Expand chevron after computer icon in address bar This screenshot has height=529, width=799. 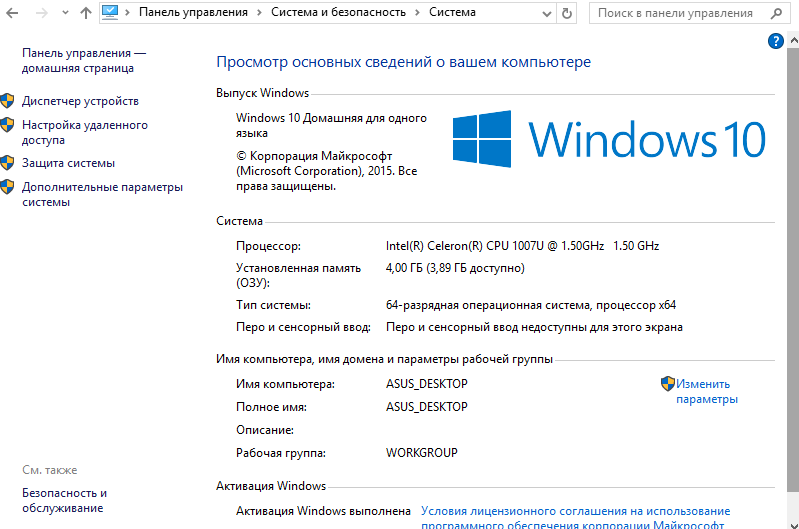click(x=127, y=13)
